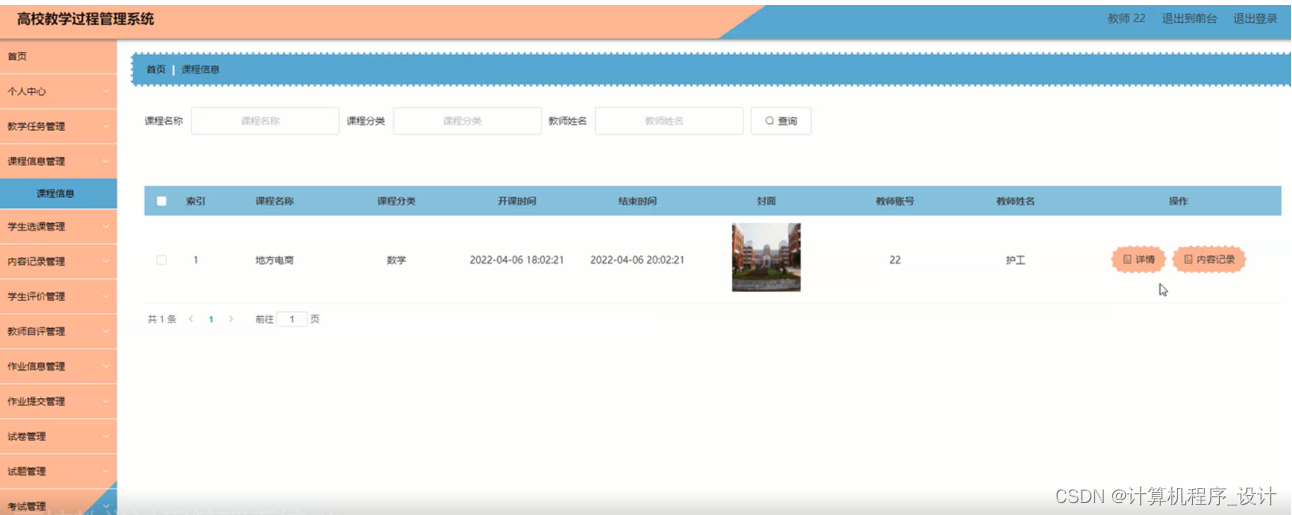Screen dimensions: 1292x515
Task: Expand the 内容记录管理 sidebar menu
Action: [58, 261]
